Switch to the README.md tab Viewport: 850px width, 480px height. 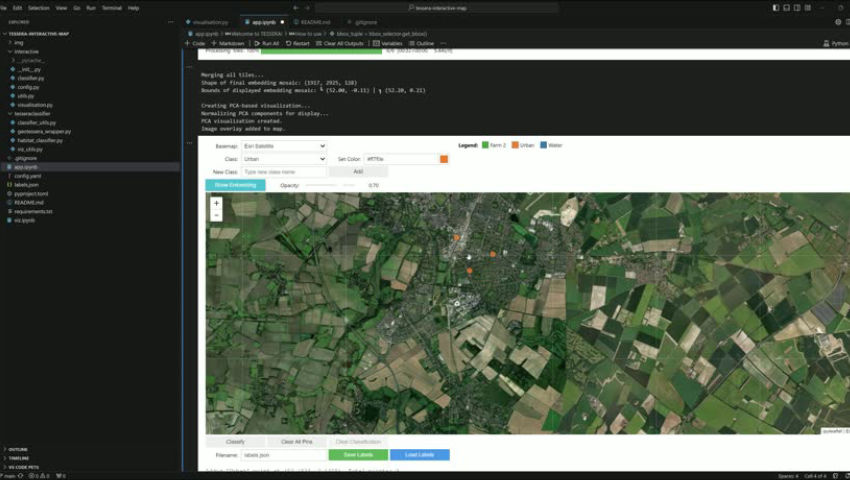click(x=313, y=22)
